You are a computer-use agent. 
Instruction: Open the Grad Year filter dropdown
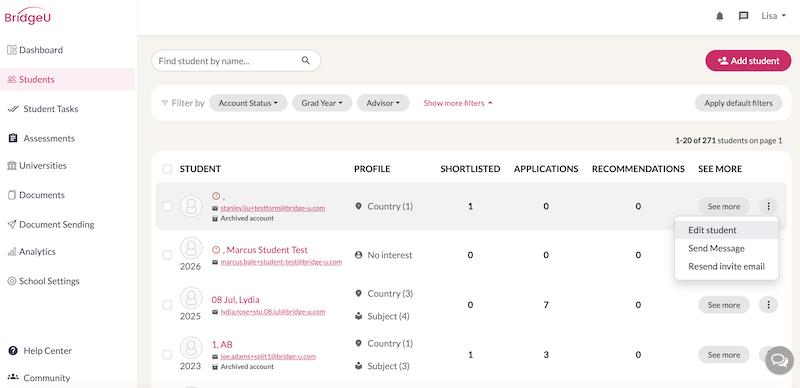[322, 103]
